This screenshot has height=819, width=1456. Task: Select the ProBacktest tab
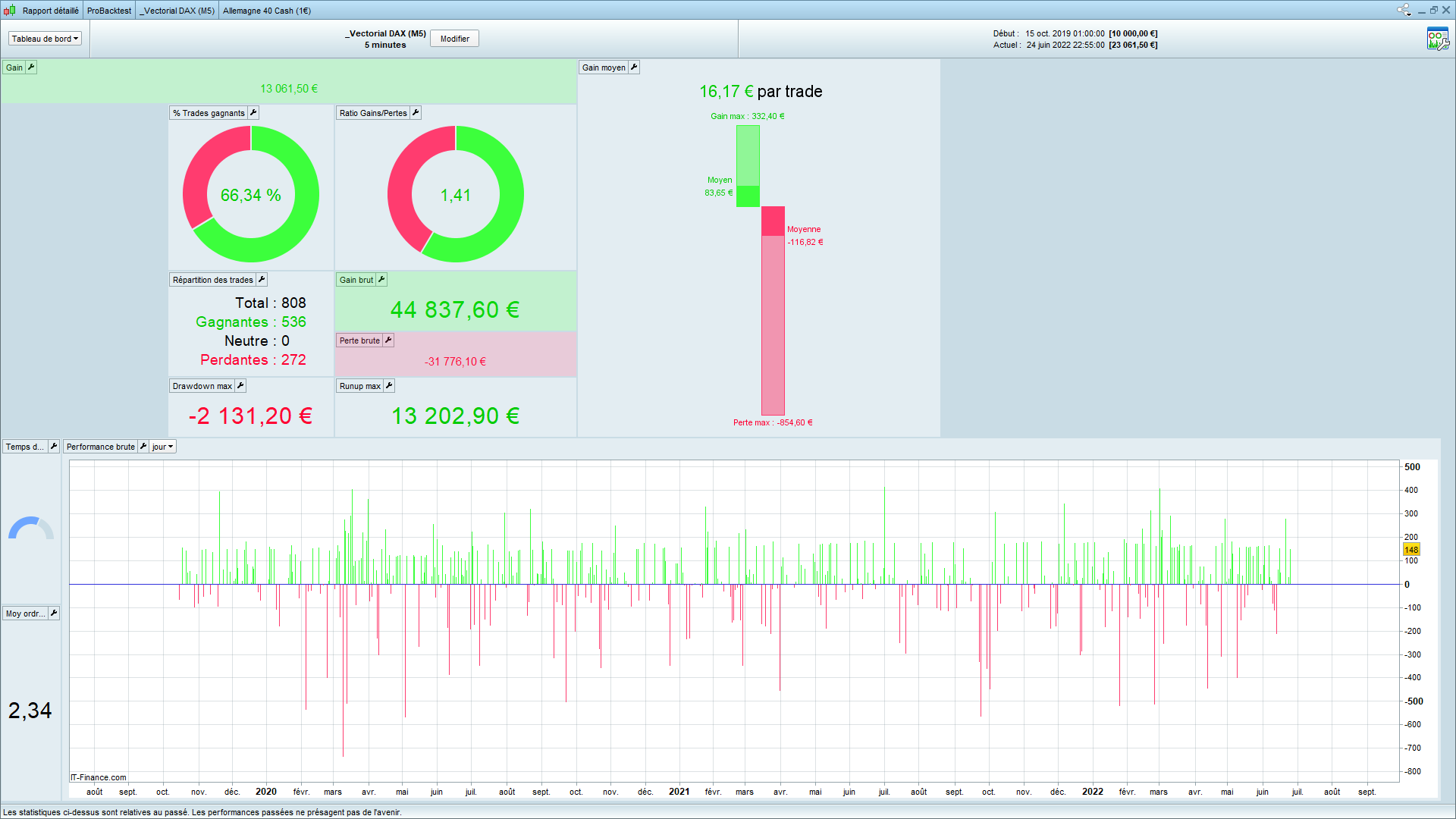(109, 11)
